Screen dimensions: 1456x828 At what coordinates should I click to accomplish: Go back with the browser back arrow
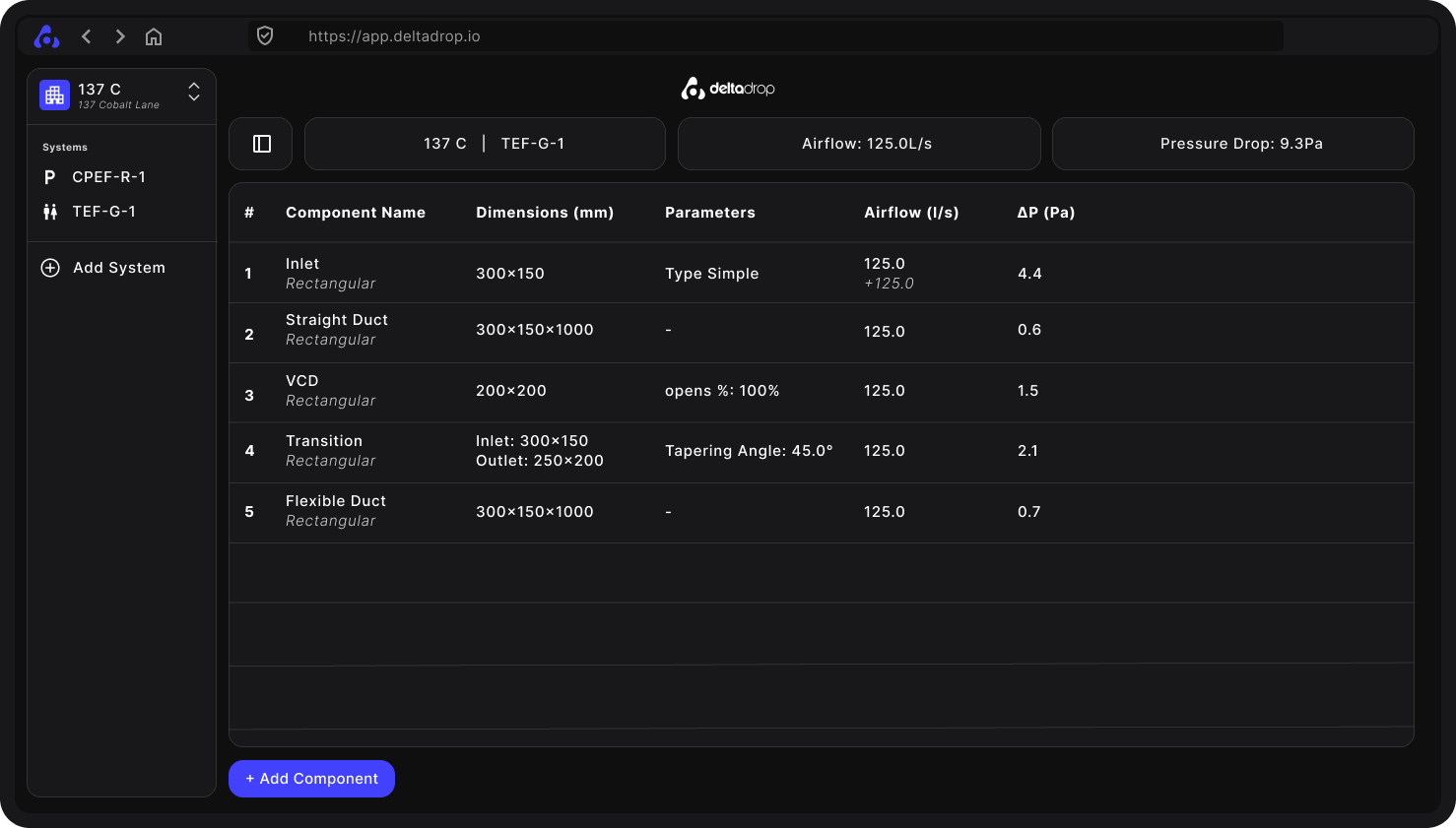pyautogui.click(x=87, y=36)
